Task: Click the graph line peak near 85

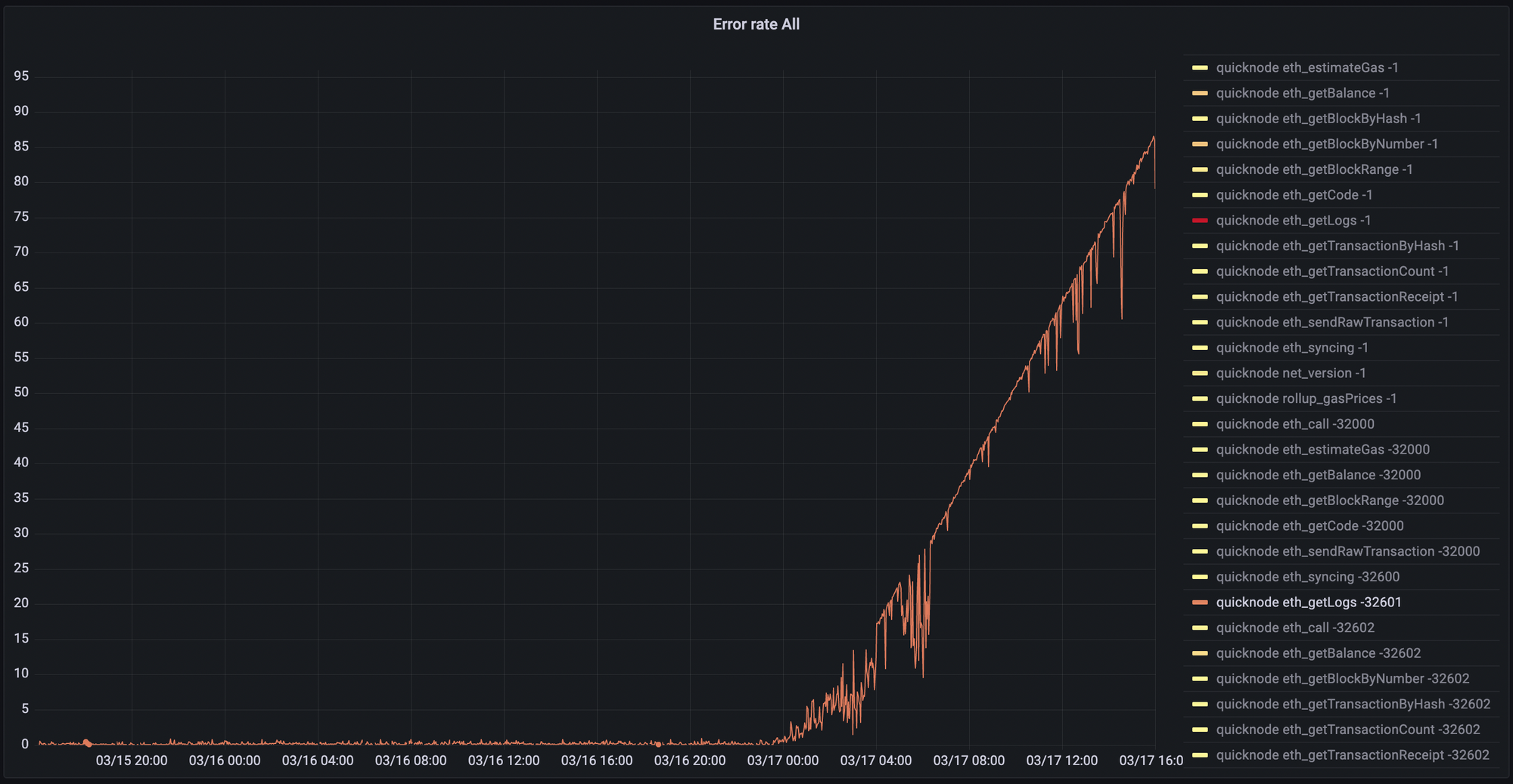Action: click(x=1154, y=138)
